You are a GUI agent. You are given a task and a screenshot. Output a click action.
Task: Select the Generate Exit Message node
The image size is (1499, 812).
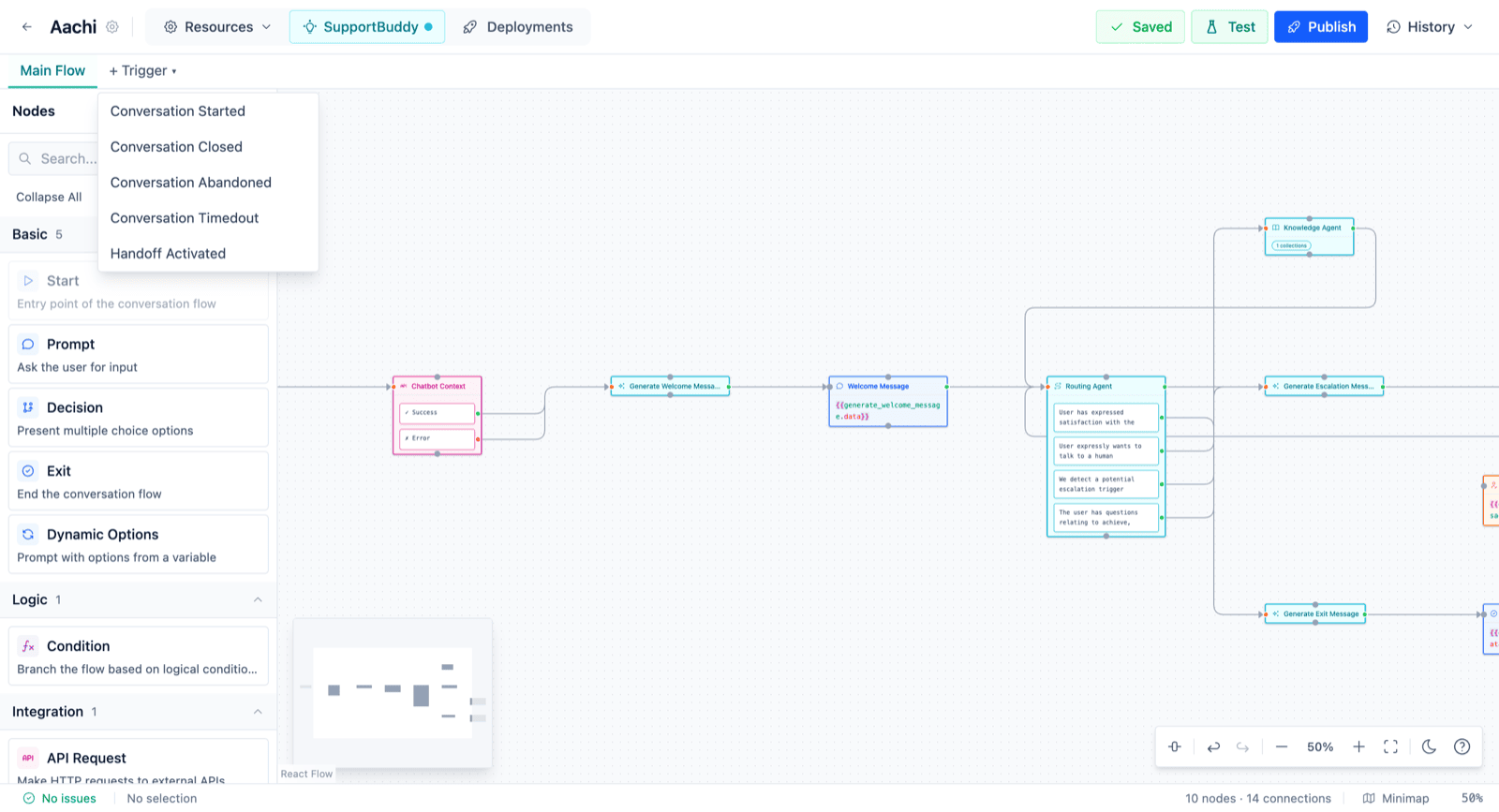coord(1315,614)
